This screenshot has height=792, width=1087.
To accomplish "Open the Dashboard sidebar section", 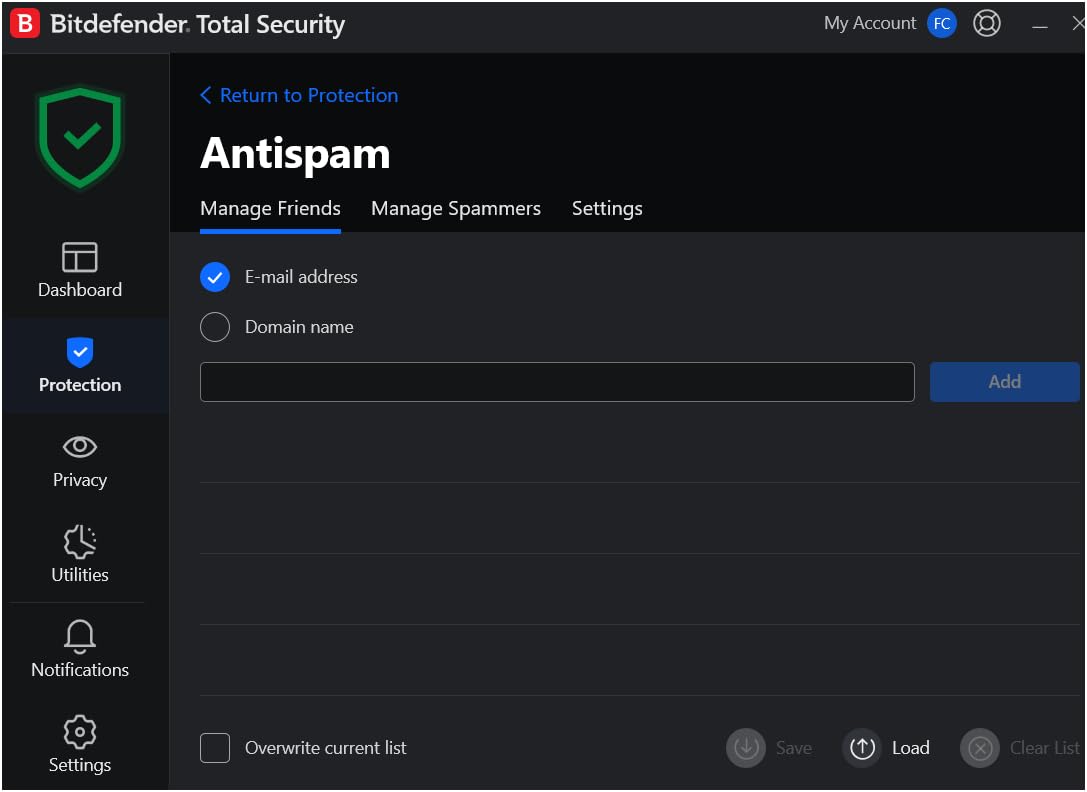I will (80, 270).
